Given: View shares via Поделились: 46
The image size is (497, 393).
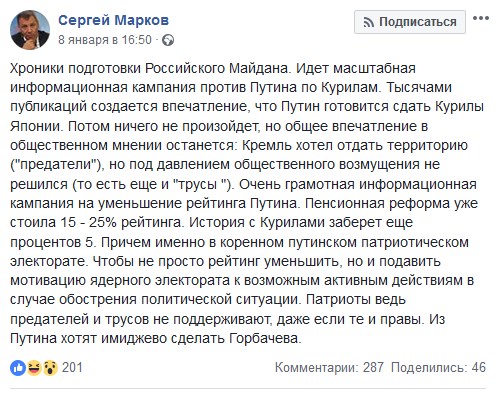Looking at the screenshot, I should point(438,368).
